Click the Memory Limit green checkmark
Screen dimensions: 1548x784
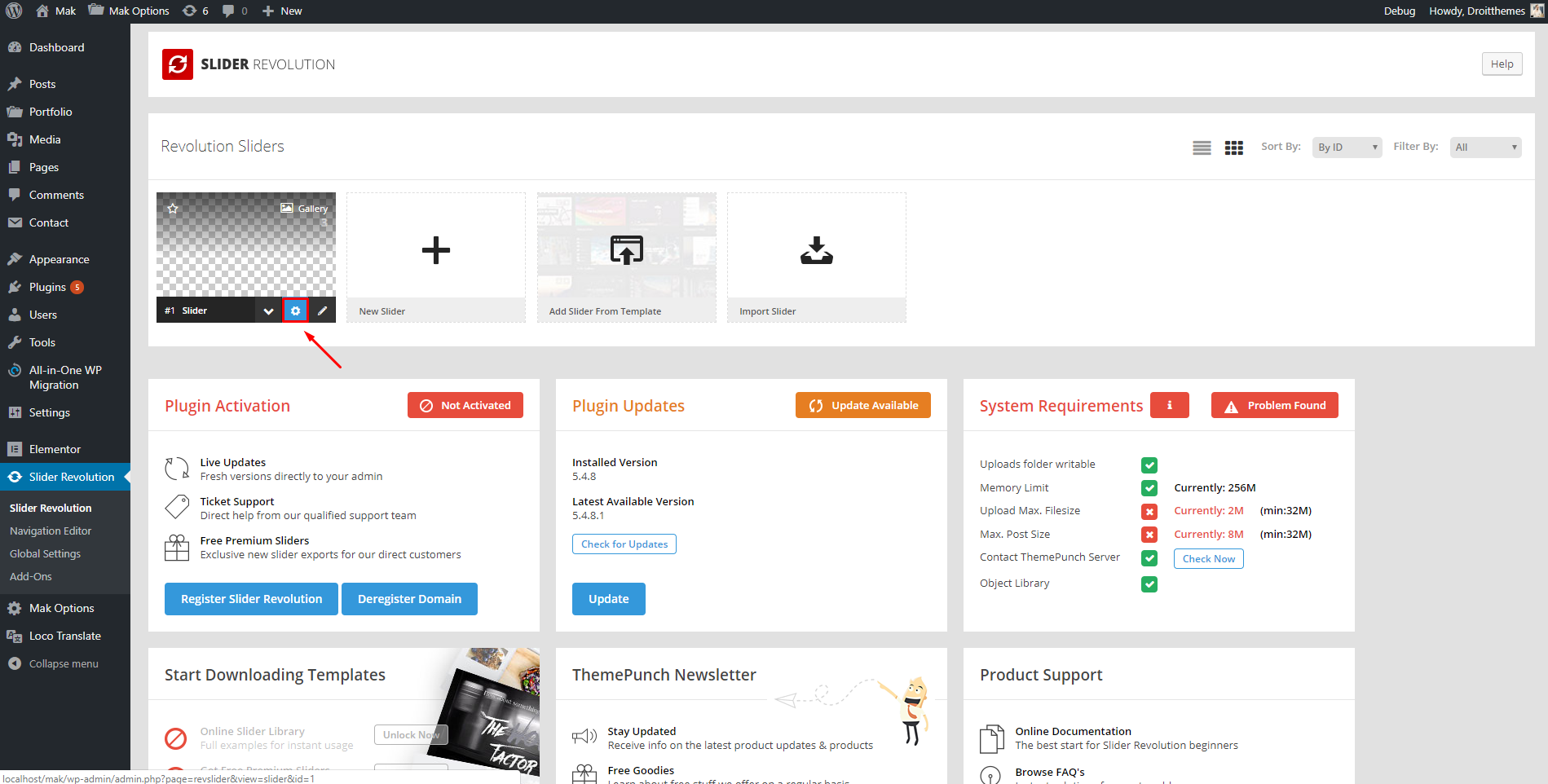(1149, 488)
